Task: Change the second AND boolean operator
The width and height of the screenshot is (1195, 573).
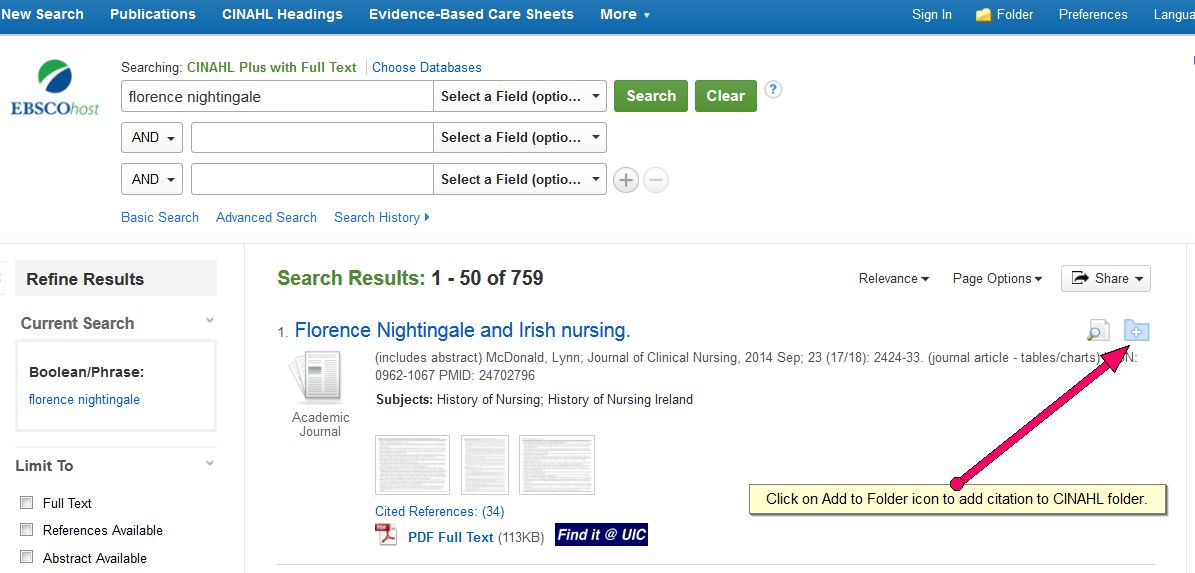Action: pos(152,179)
